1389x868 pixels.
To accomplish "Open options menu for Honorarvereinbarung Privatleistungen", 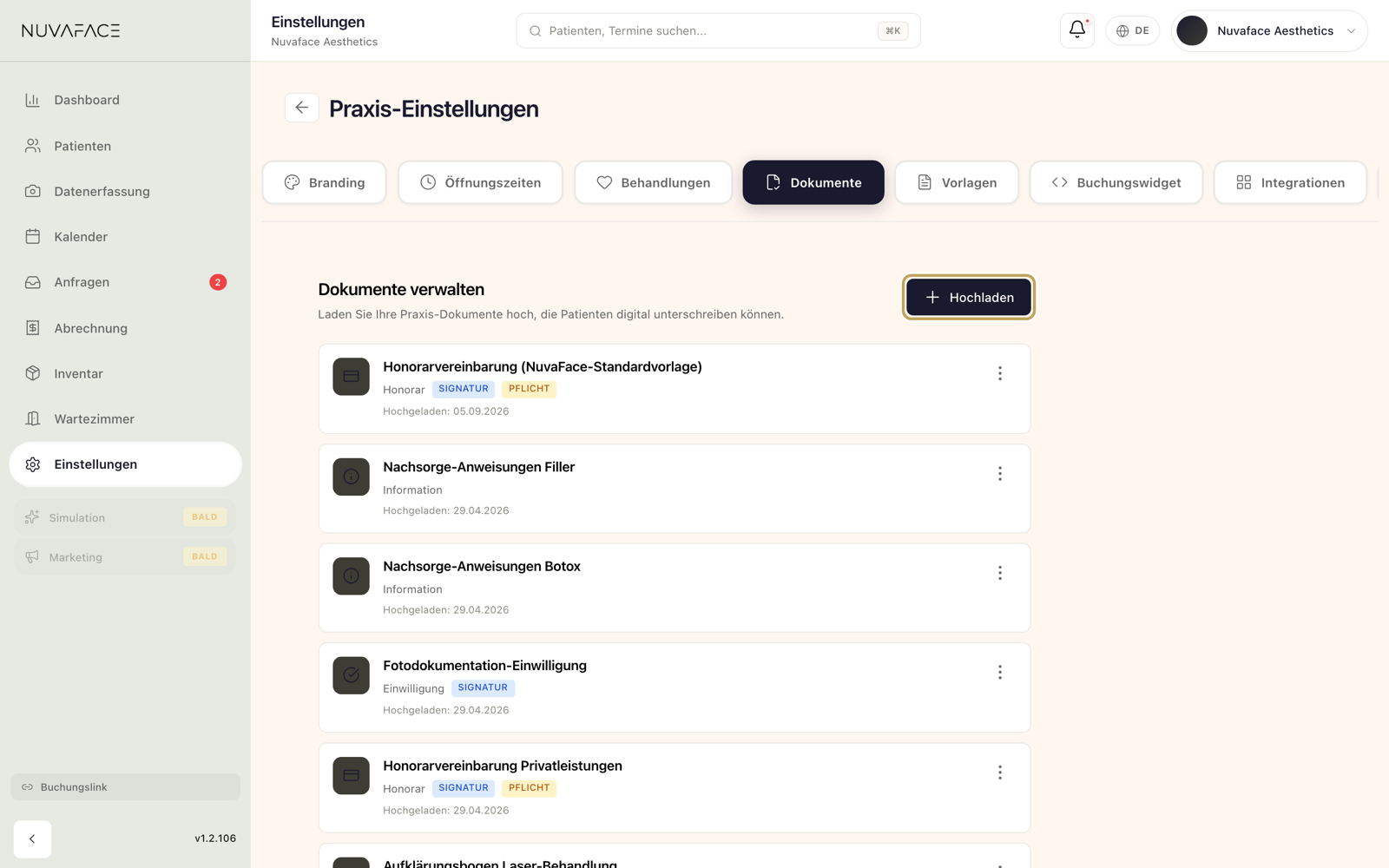I will pyautogui.click(x=1000, y=773).
